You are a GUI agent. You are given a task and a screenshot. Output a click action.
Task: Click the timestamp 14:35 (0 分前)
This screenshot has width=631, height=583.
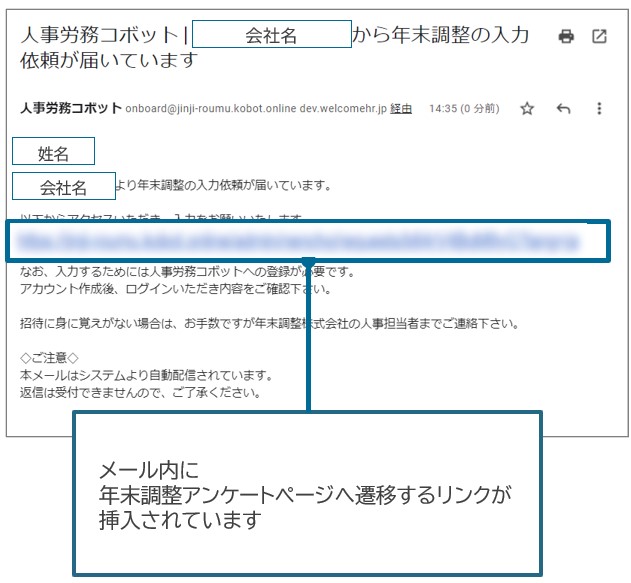(464, 109)
